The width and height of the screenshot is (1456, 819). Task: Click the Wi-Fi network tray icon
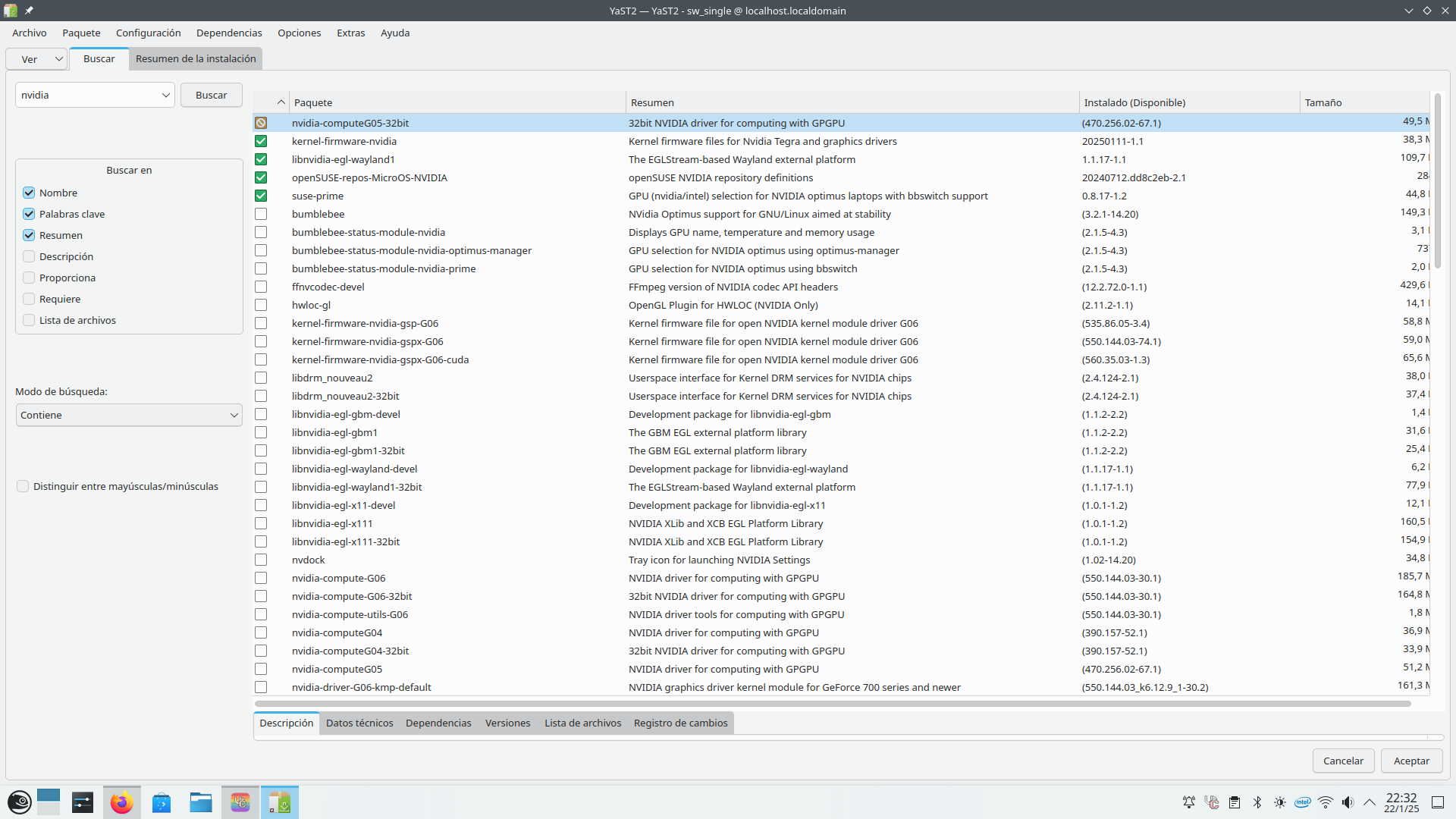(x=1325, y=802)
